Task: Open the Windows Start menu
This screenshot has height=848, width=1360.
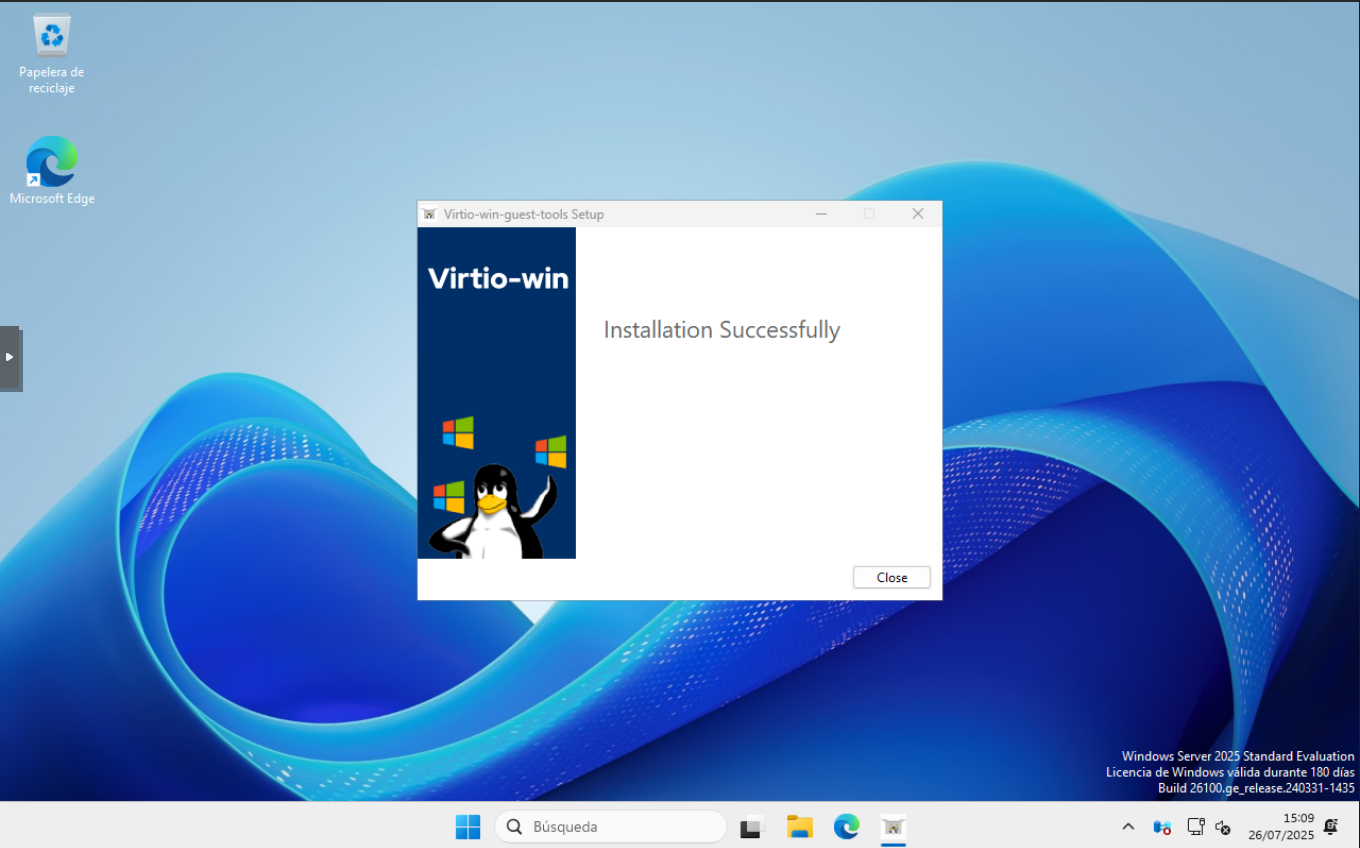Action: 468,827
